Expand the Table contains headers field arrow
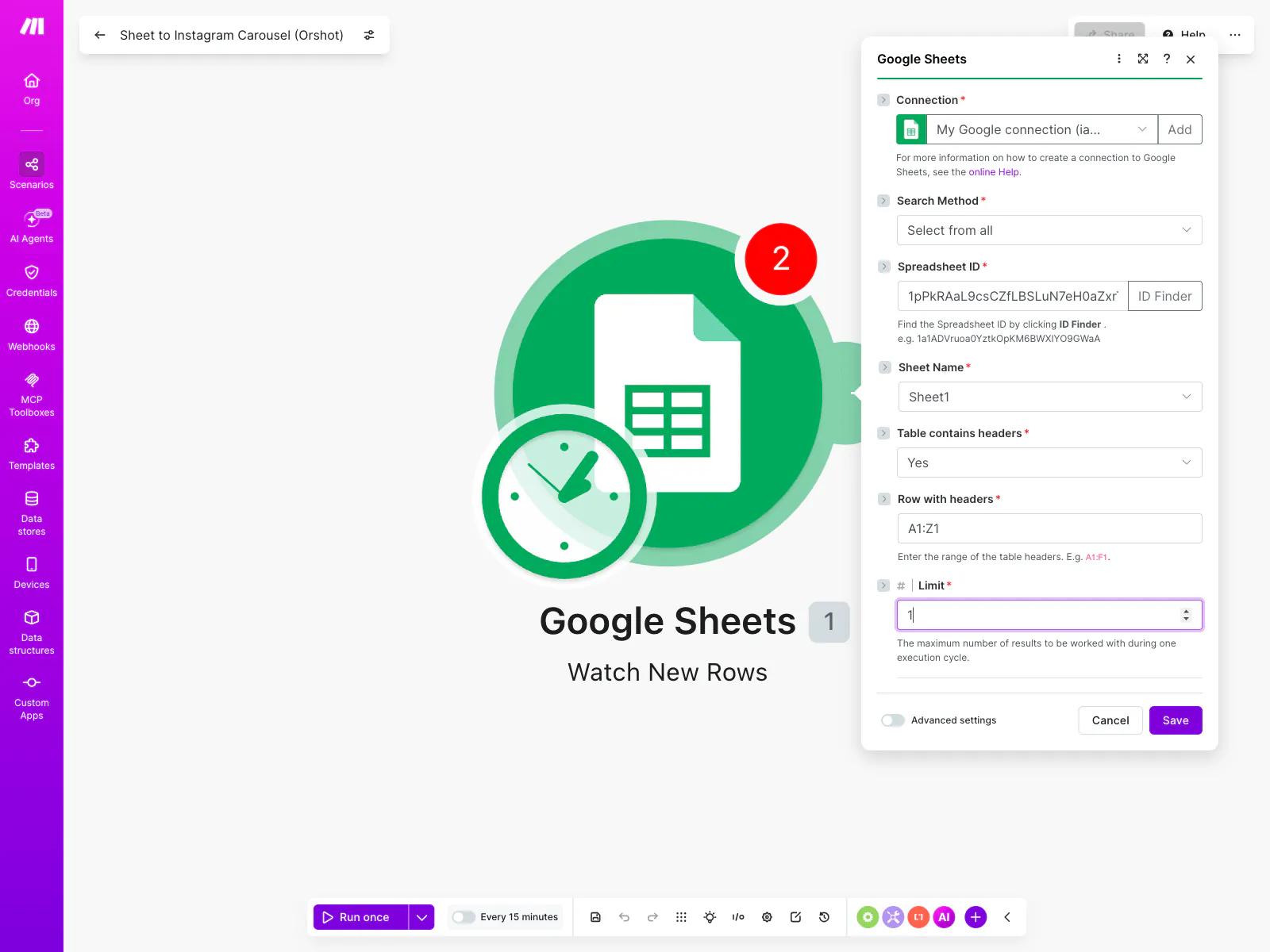 [883, 433]
